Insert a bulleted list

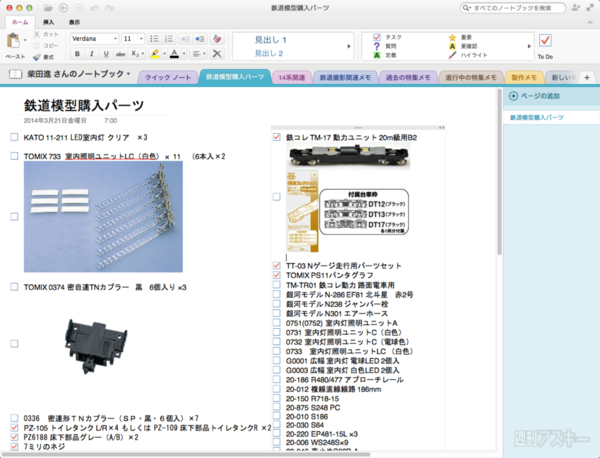(x=154, y=39)
